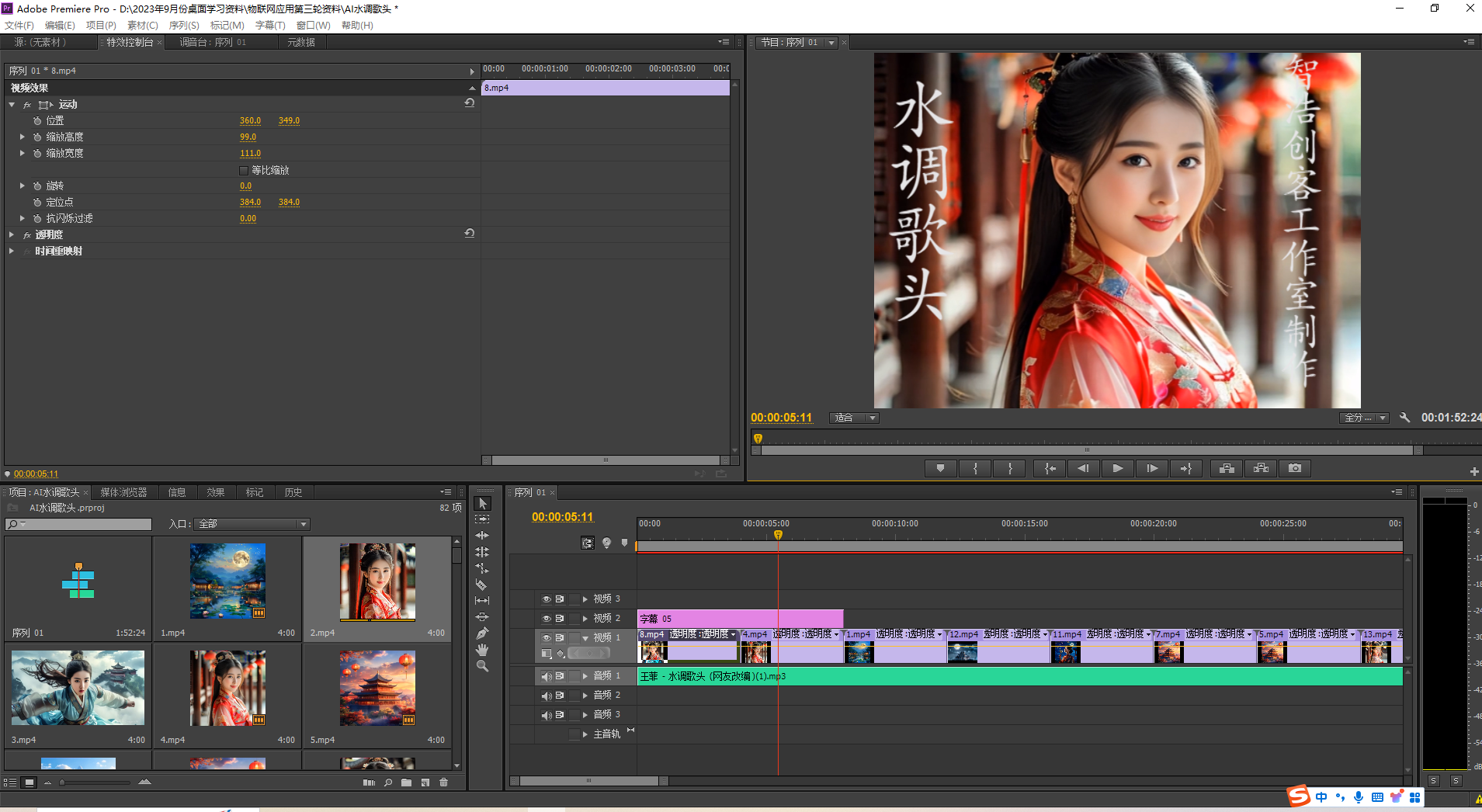Expand 缩放高度 property
Viewport: 1482px width, 812px height.
pyautogui.click(x=23, y=137)
